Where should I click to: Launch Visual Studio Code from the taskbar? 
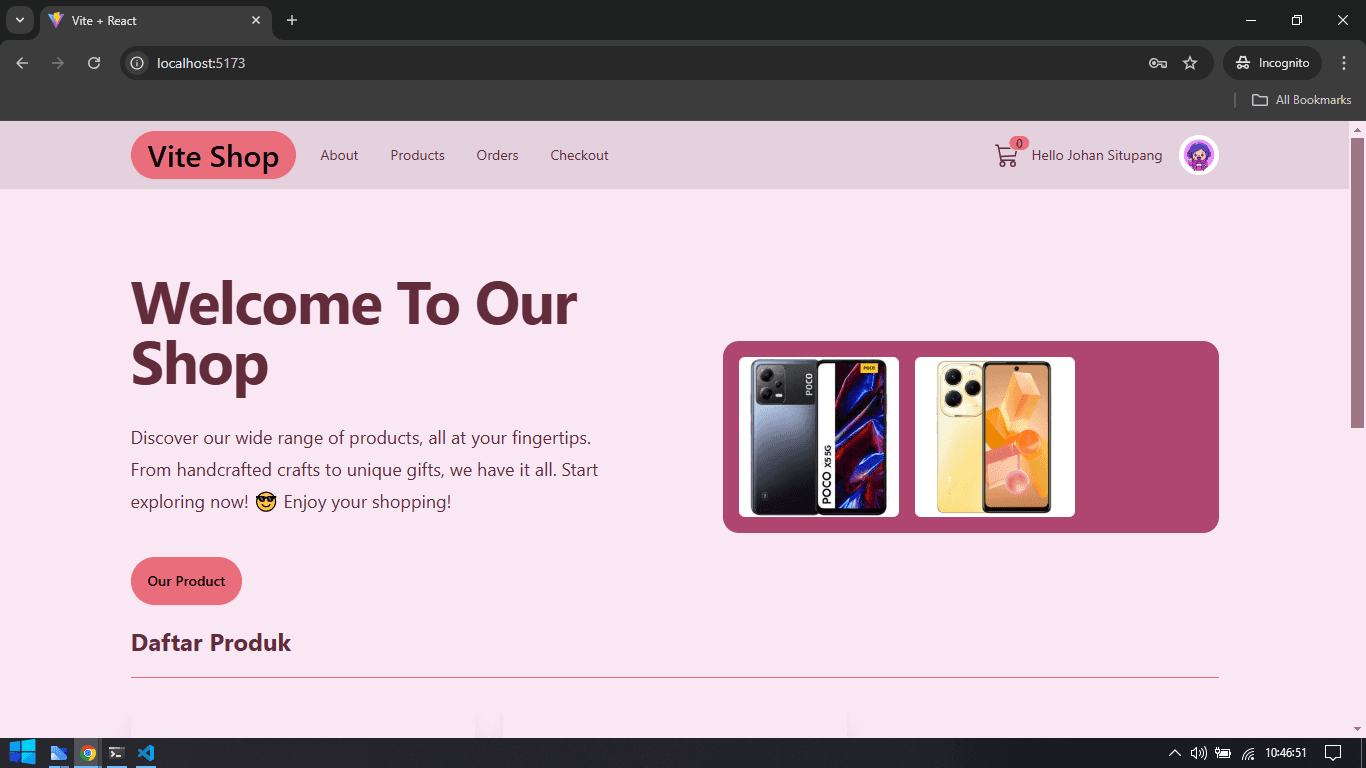[x=146, y=752]
